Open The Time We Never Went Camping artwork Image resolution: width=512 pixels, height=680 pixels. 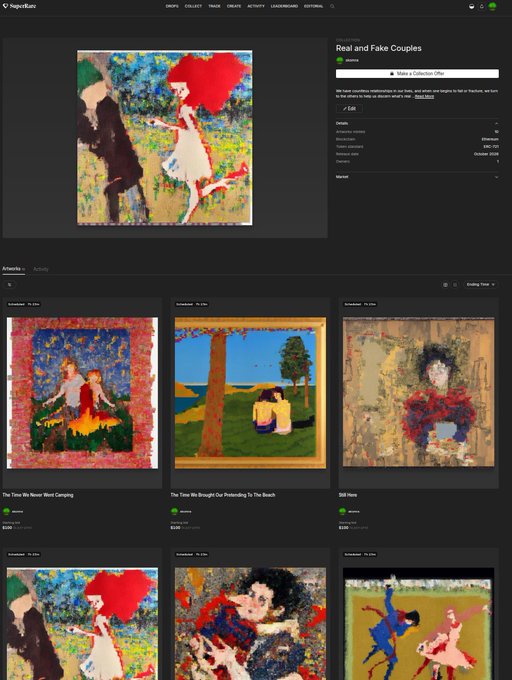(82, 393)
